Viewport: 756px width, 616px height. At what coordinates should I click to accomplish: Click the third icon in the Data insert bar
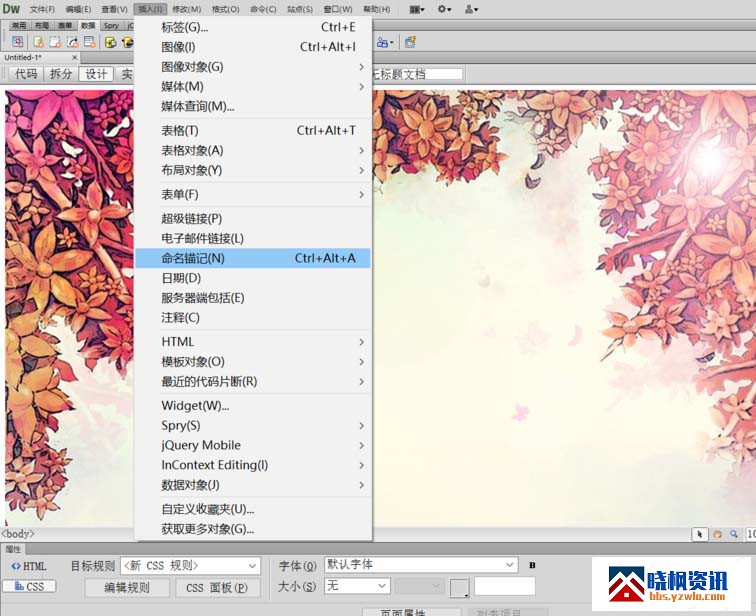point(55,42)
